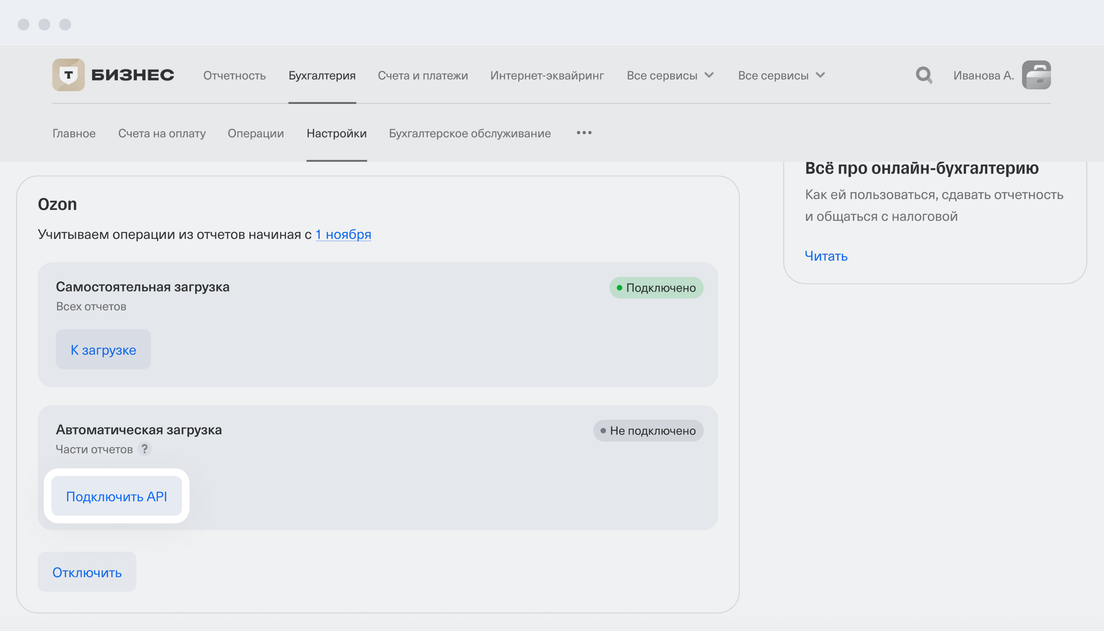Screen dimensions: 1104x631
Task: Follow the "Читать" link
Action: coord(826,256)
